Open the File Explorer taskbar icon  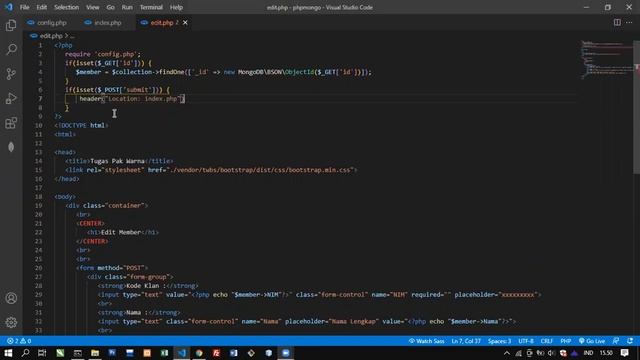coord(95,353)
